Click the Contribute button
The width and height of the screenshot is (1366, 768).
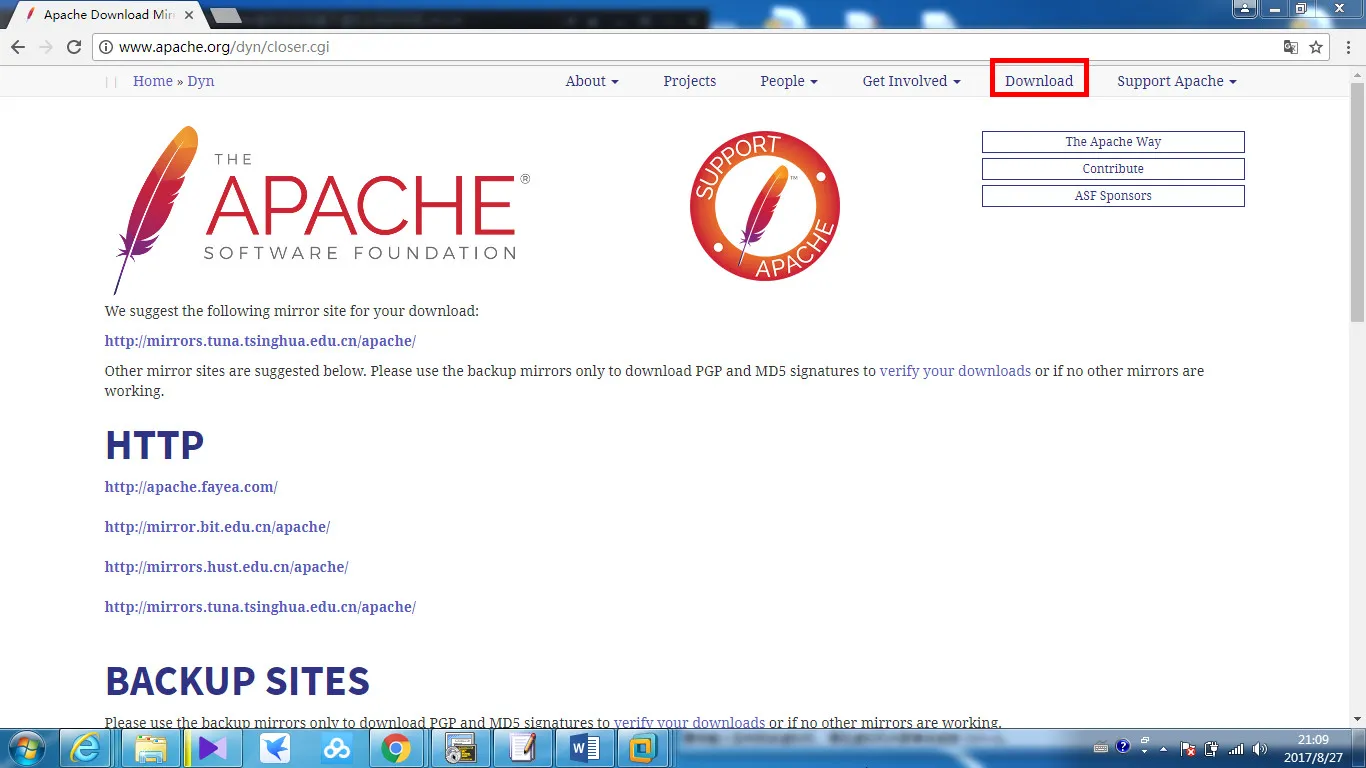1113,169
